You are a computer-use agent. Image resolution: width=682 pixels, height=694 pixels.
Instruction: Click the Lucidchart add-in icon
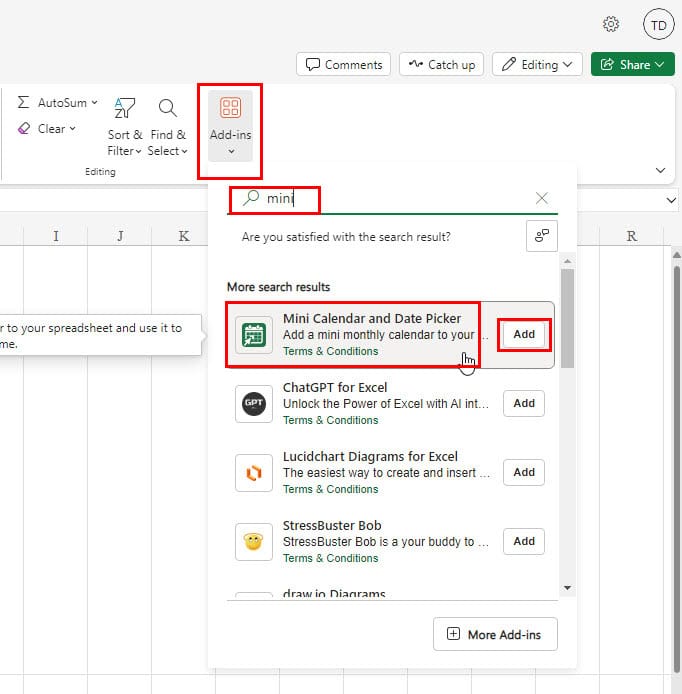pyautogui.click(x=254, y=473)
